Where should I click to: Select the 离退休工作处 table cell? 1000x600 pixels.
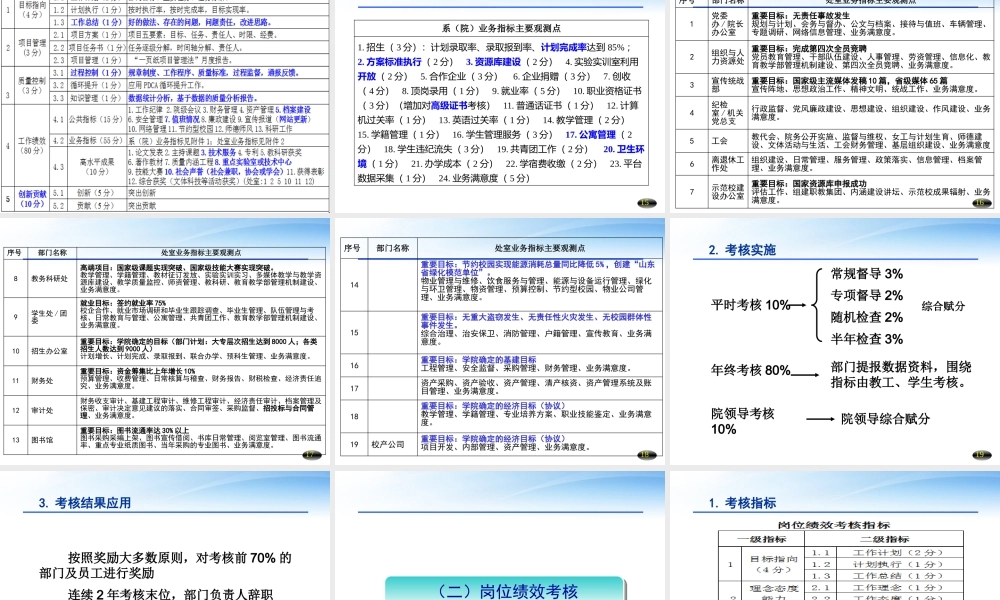(728, 164)
